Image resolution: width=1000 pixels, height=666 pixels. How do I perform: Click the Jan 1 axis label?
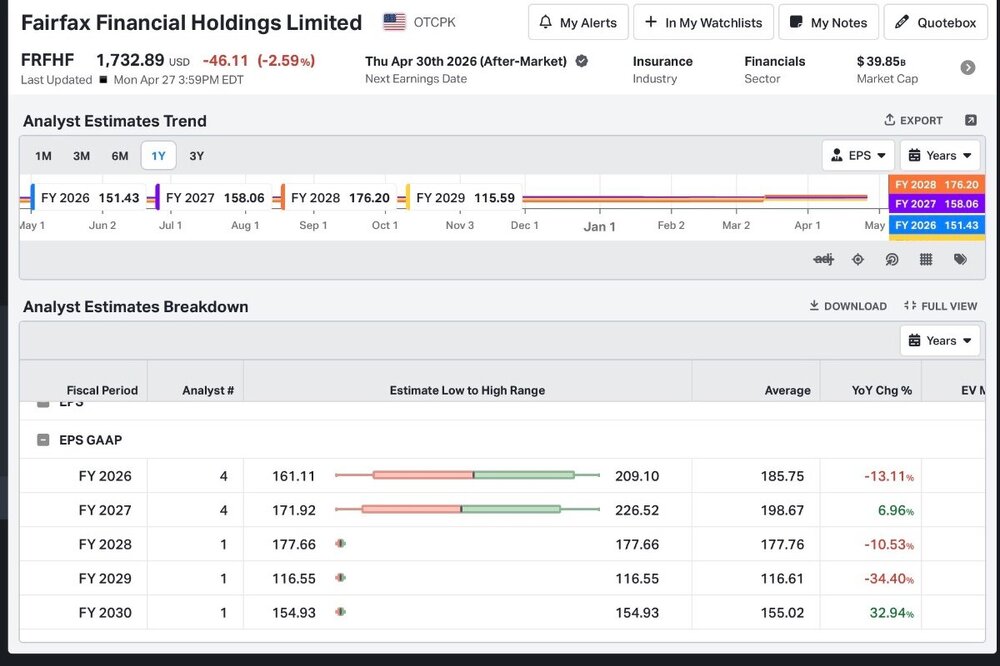click(599, 226)
